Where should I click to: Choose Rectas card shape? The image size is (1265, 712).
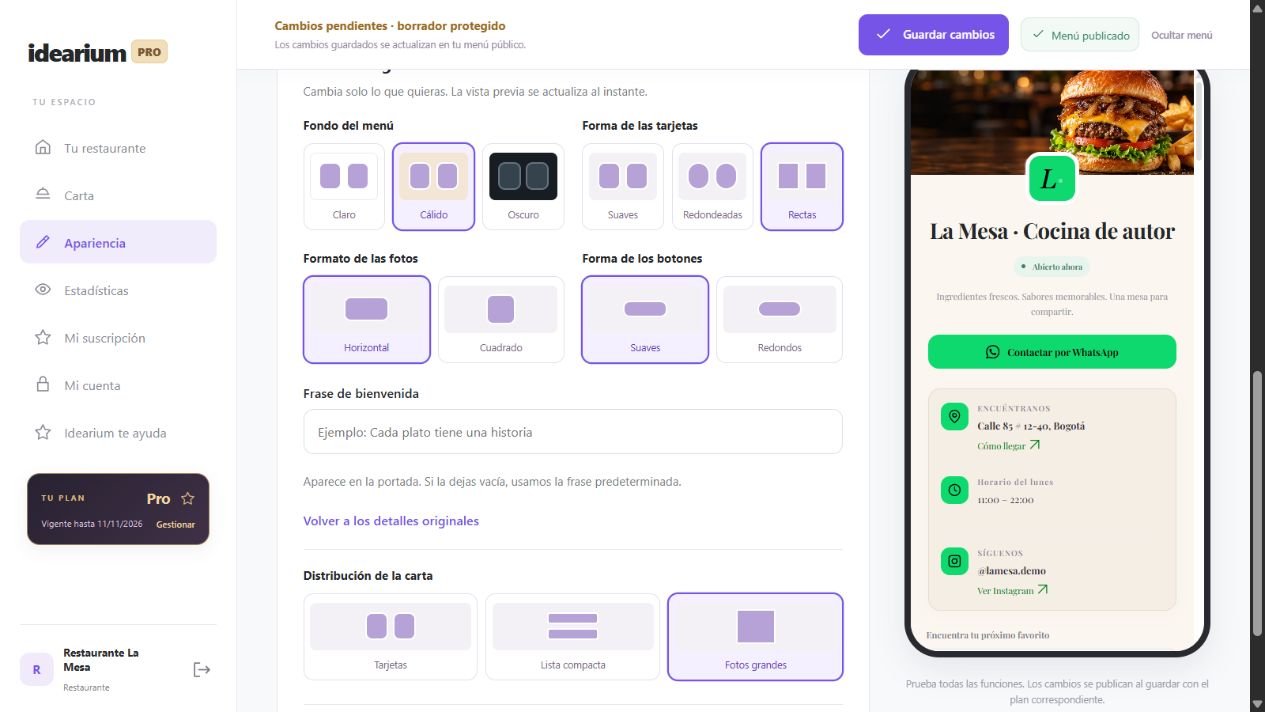pos(802,187)
